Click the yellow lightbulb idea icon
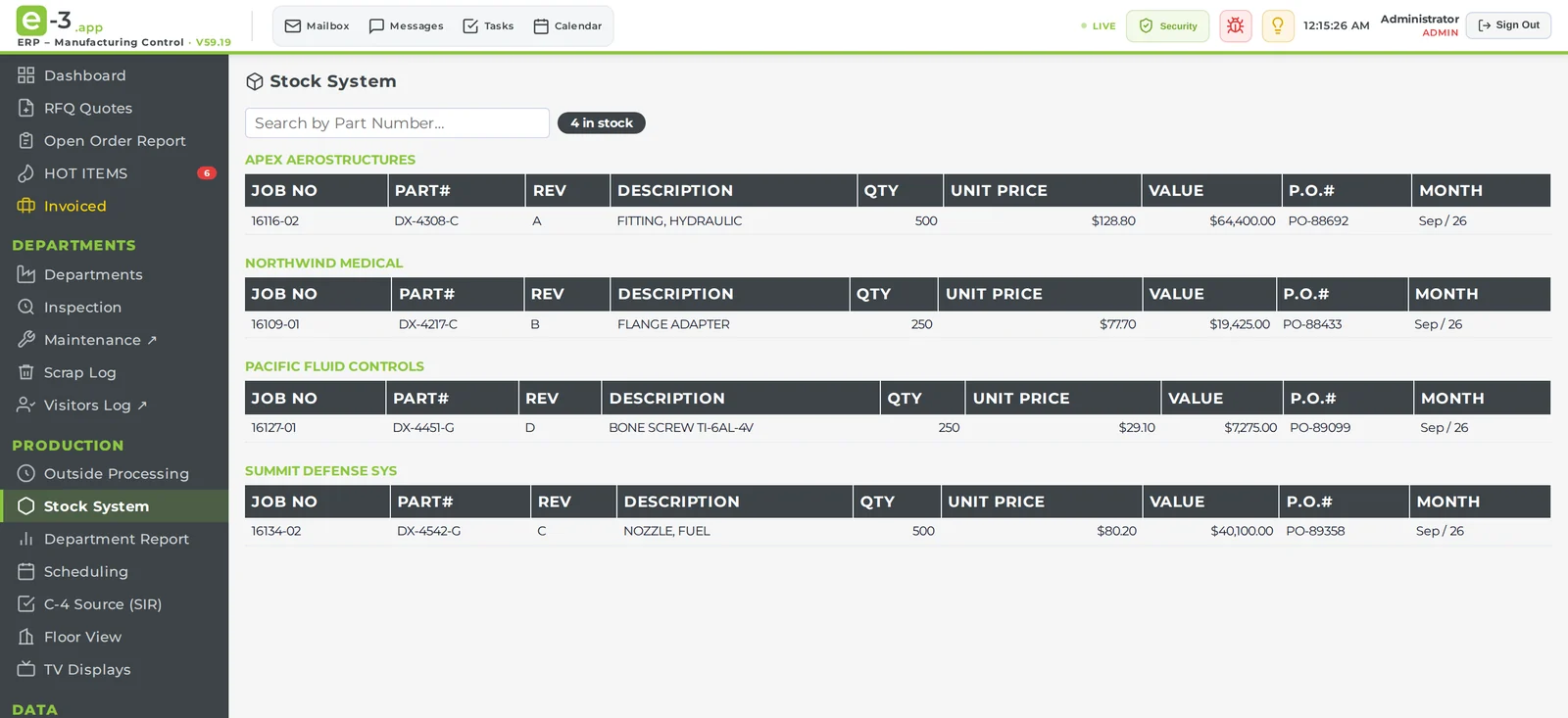 tap(1277, 25)
